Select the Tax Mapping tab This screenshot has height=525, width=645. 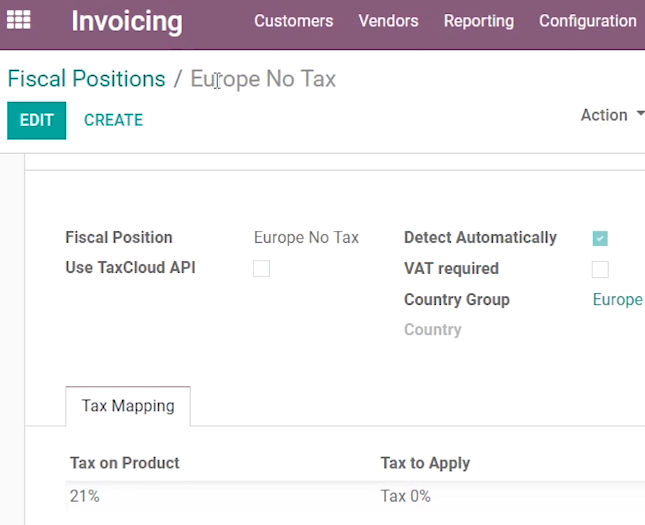click(128, 406)
